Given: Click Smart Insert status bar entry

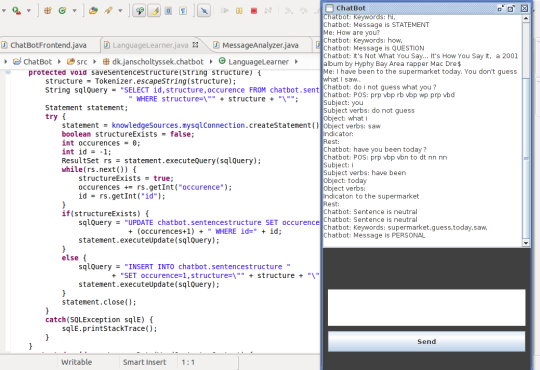Looking at the screenshot, I should tap(145, 362).
